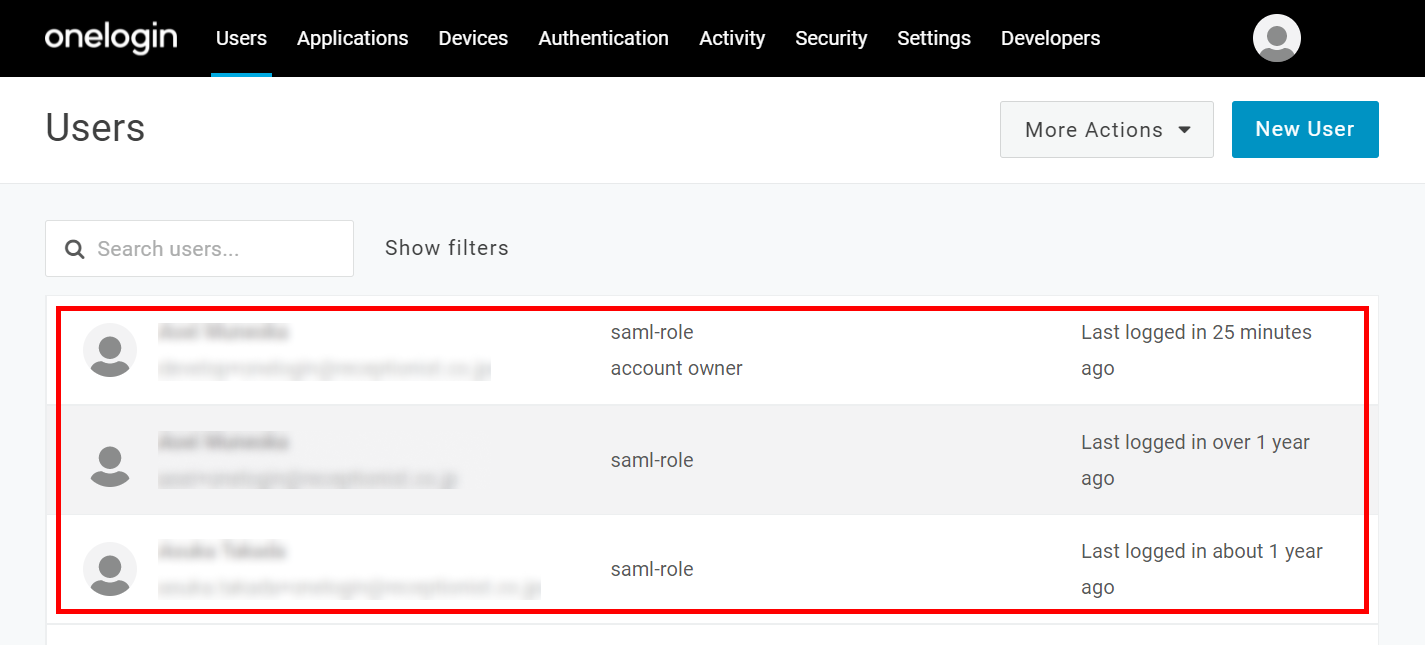
Task: Open the Security menu
Action: [831, 38]
